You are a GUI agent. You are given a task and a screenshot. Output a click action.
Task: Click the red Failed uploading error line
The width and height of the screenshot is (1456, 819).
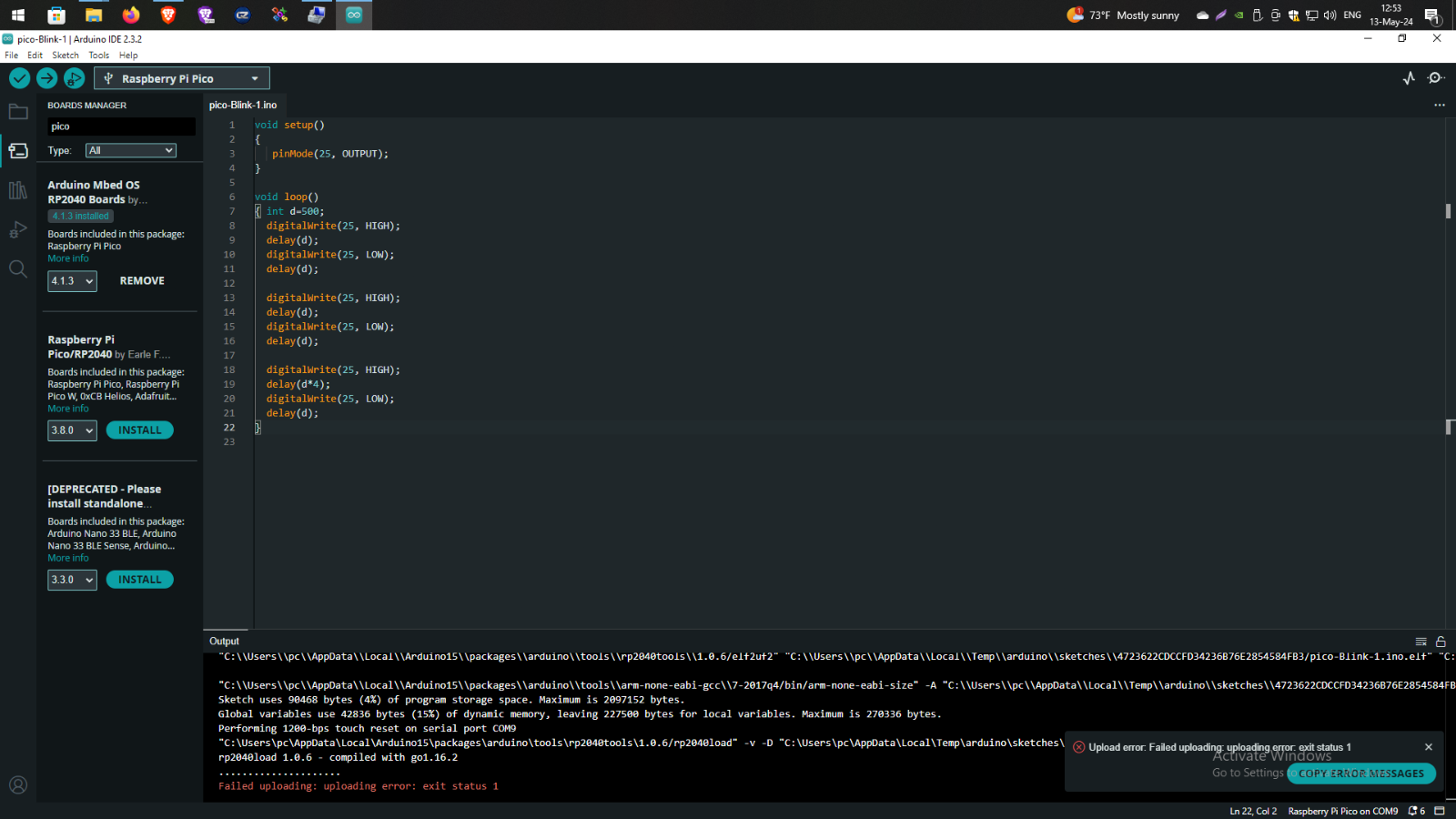click(x=359, y=786)
